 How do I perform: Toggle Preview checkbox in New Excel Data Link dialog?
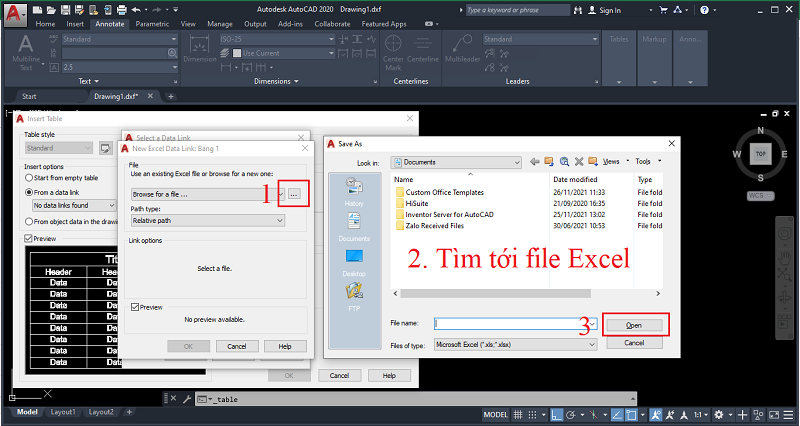click(x=135, y=307)
